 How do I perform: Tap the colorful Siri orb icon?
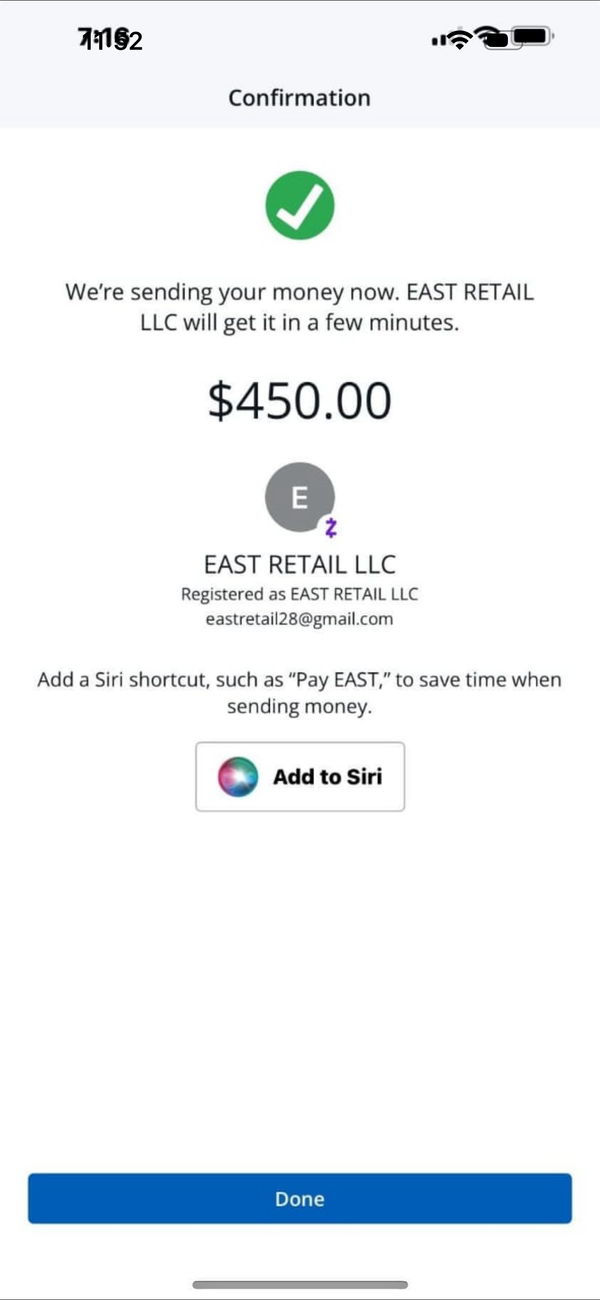[239, 777]
